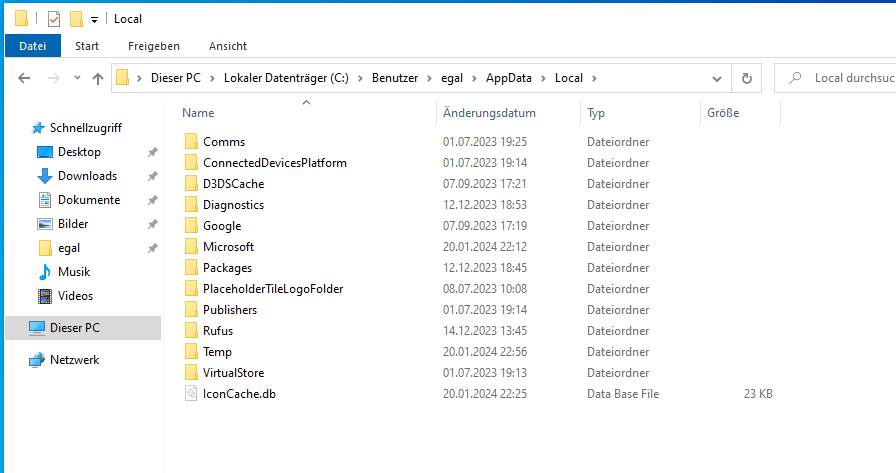Screen dimensions: 896x473
Task: Select the Publishers folder icon
Action: [191, 310]
